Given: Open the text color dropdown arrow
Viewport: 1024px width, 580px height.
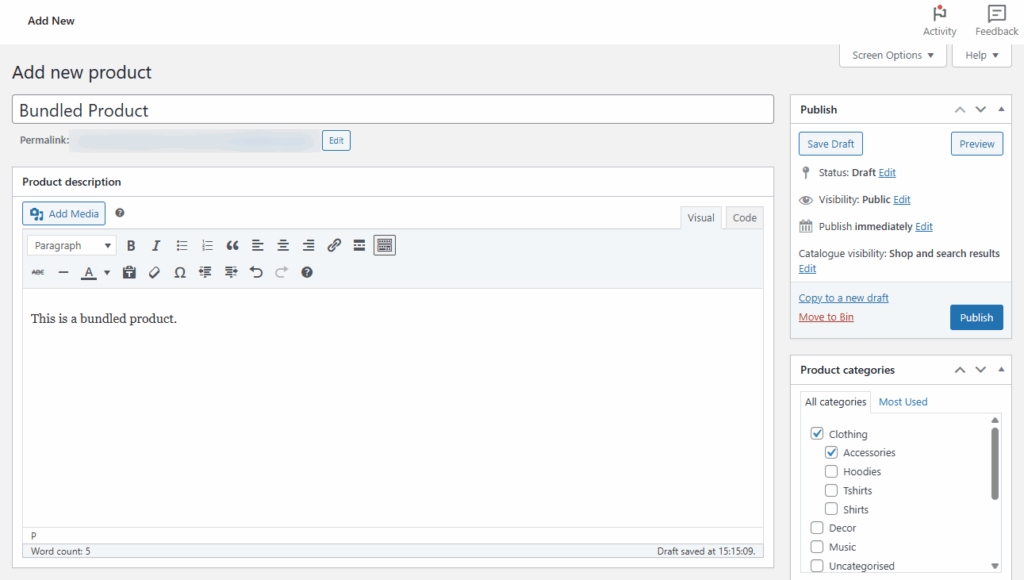Looking at the screenshot, I should pos(107,272).
